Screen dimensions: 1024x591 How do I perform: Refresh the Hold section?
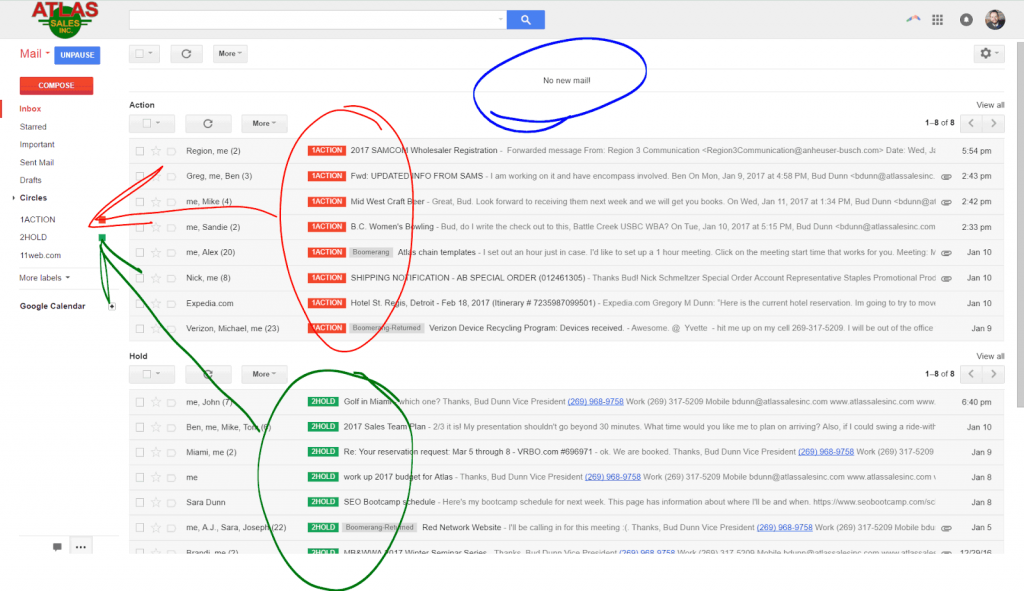coord(208,374)
